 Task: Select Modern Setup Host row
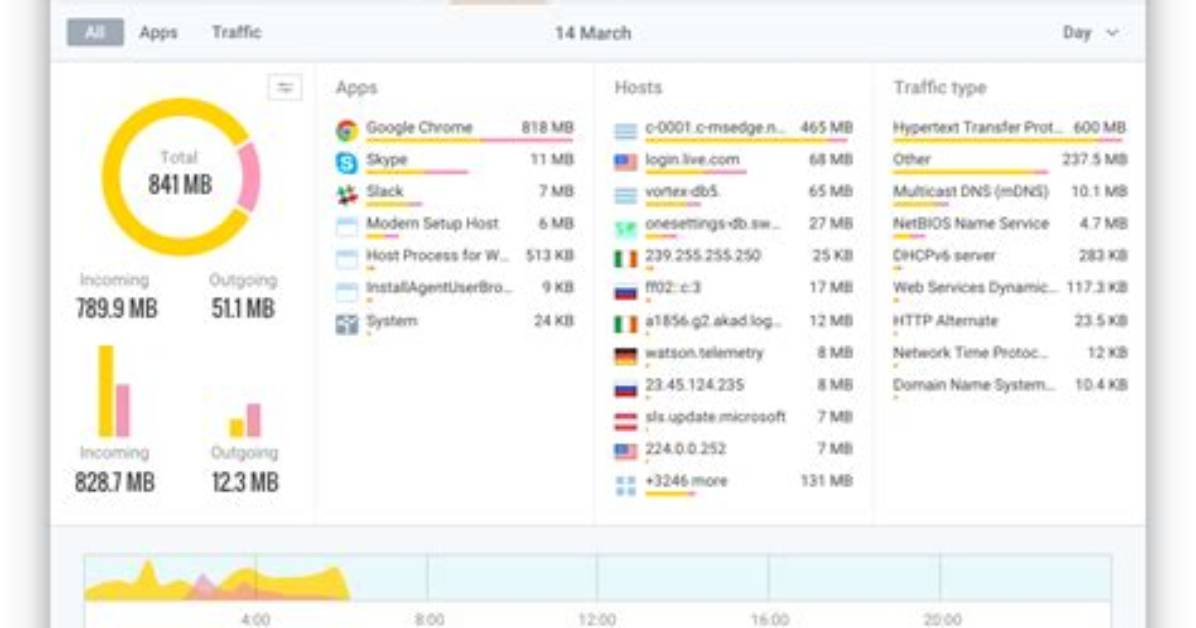(x=455, y=226)
